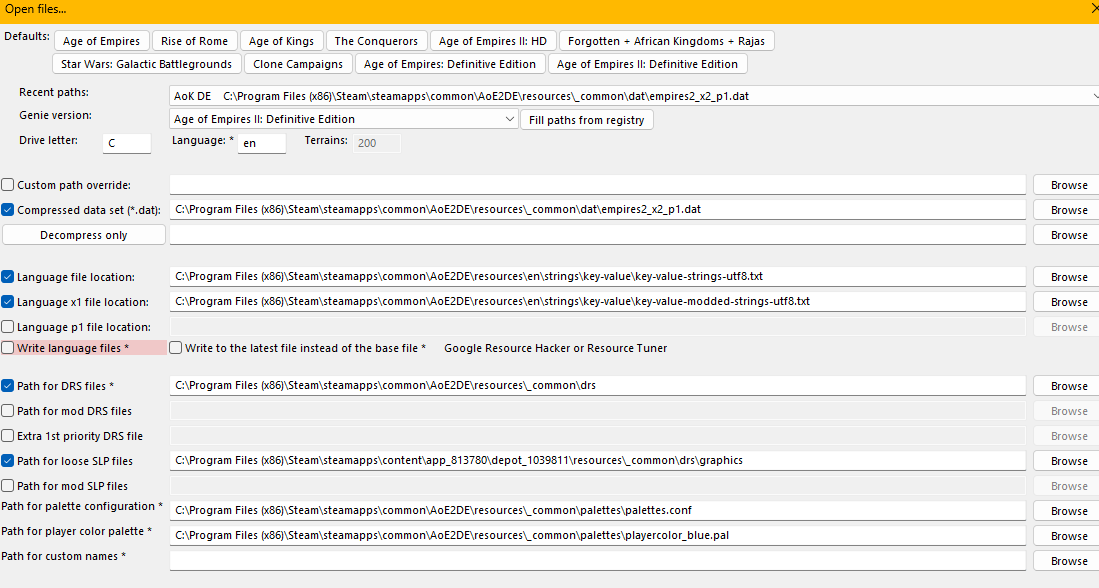Open the Genie version dropdown

511,119
